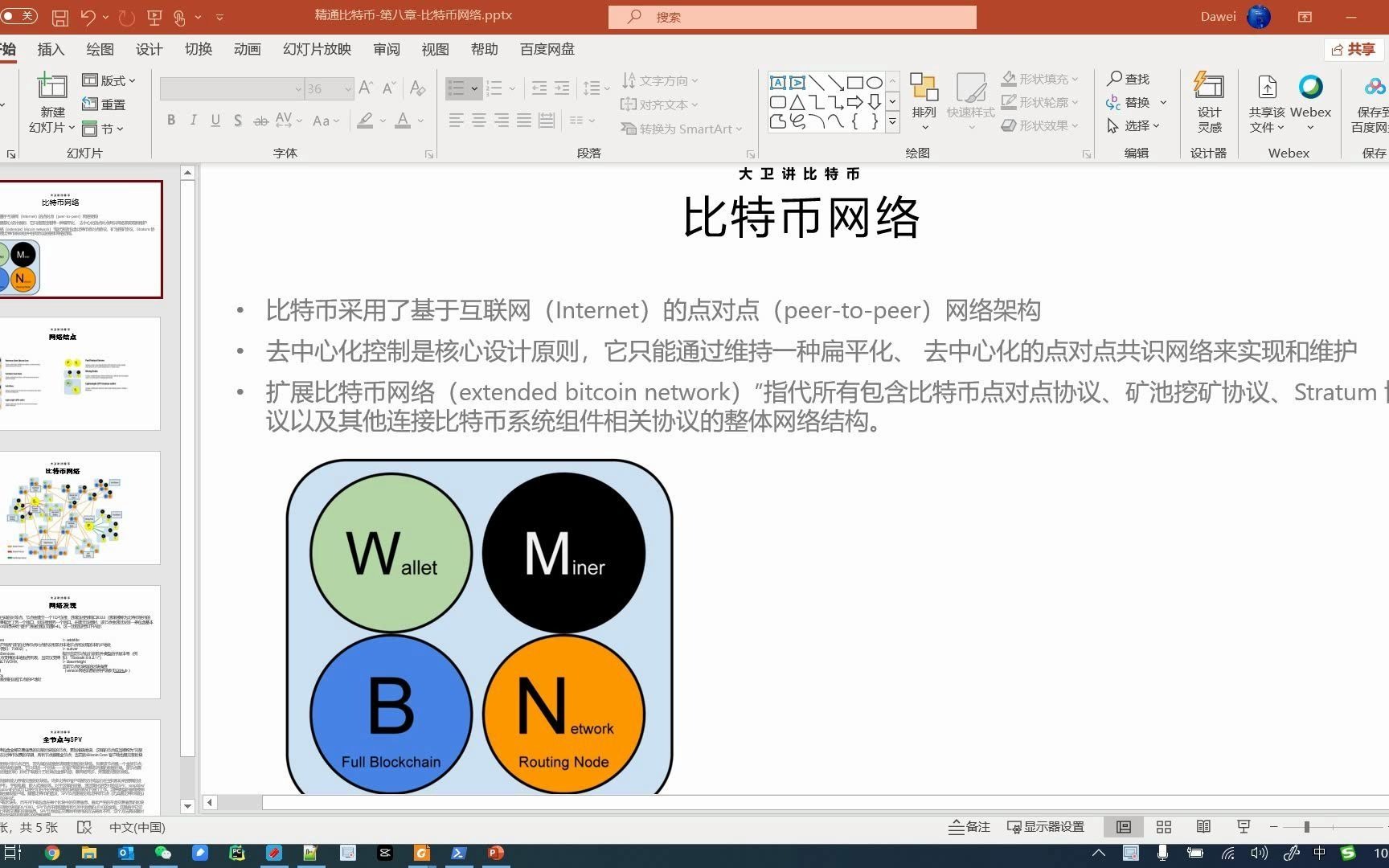Click the Redo icon
1389x868 pixels.
126,16
